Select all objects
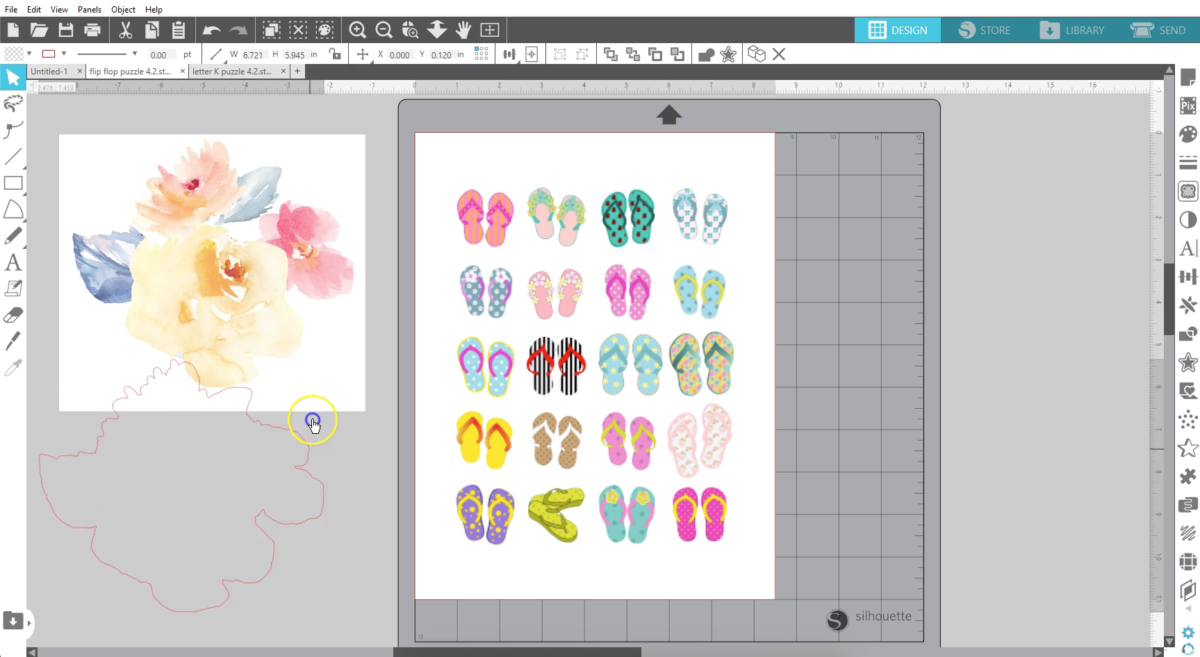The width and height of the screenshot is (1200, 657). [271, 30]
